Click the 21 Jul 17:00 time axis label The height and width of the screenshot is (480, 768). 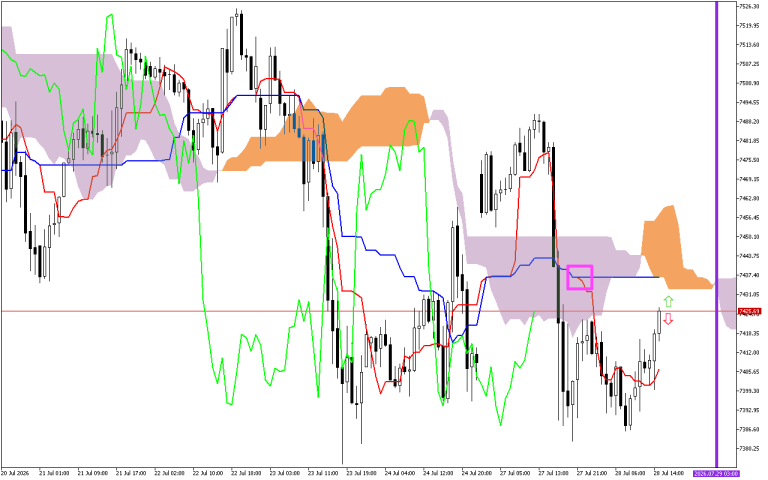(x=131, y=474)
